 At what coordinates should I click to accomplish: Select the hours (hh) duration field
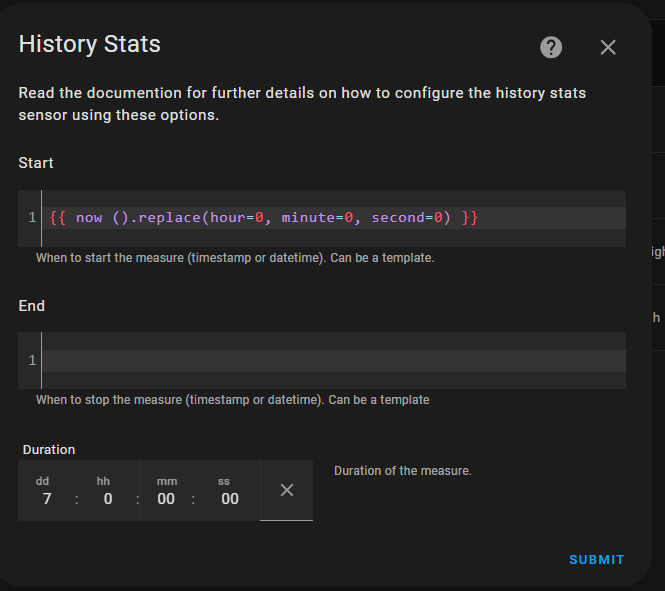tap(107, 499)
